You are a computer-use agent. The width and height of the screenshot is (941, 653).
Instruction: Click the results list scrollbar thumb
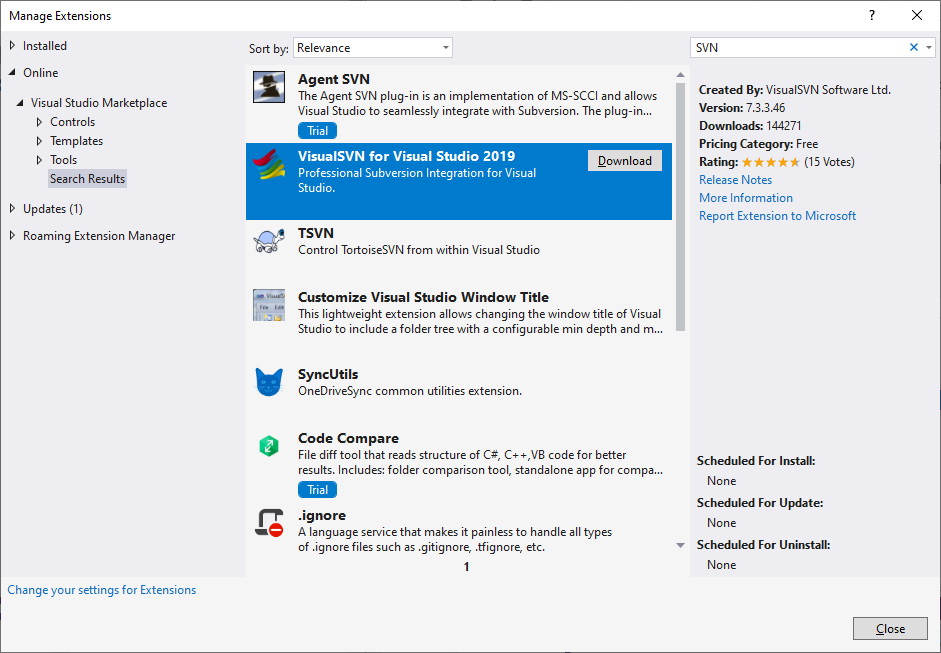(680, 207)
